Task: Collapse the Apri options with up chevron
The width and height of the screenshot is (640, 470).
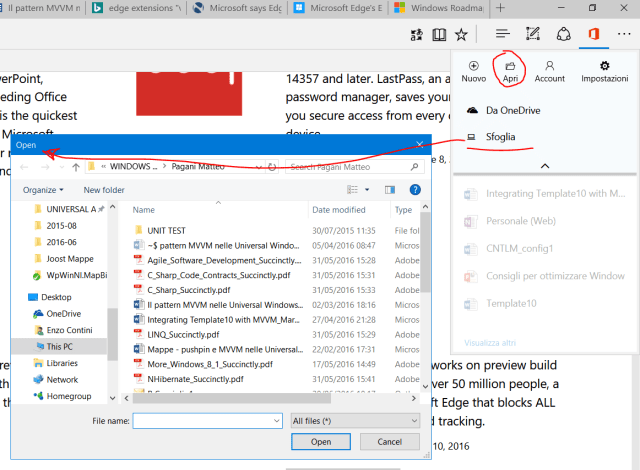Action: [545, 166]
